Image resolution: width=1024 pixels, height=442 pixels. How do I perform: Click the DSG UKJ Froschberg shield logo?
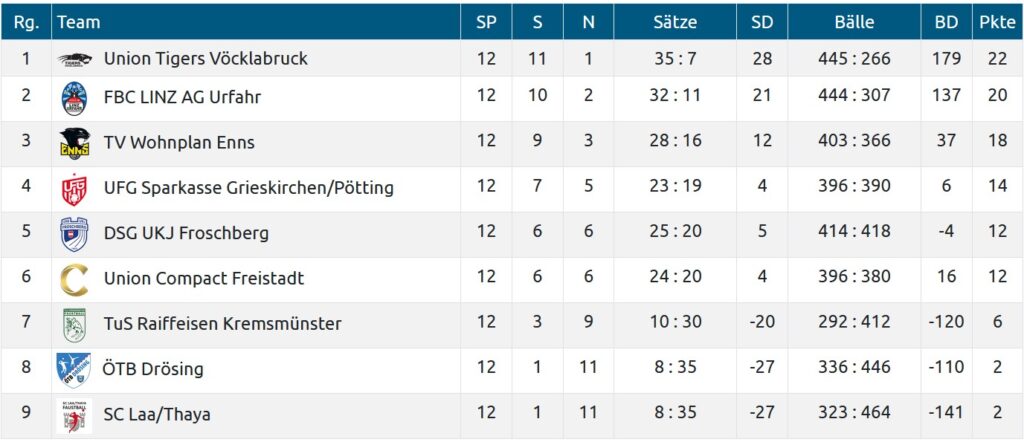(x=75, y=233)
